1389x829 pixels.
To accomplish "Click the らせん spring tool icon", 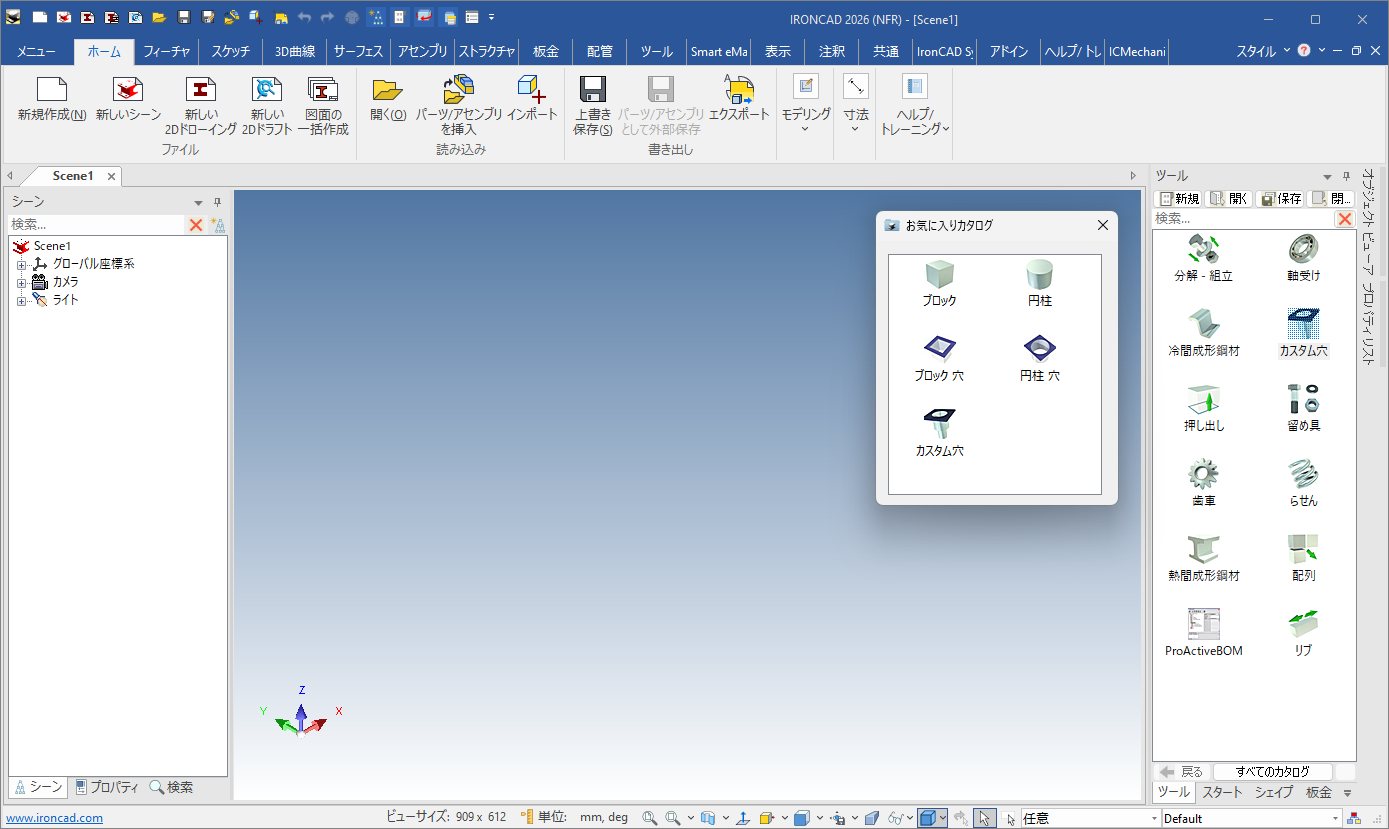I will pyautogui.click(x=1303, y=473).
